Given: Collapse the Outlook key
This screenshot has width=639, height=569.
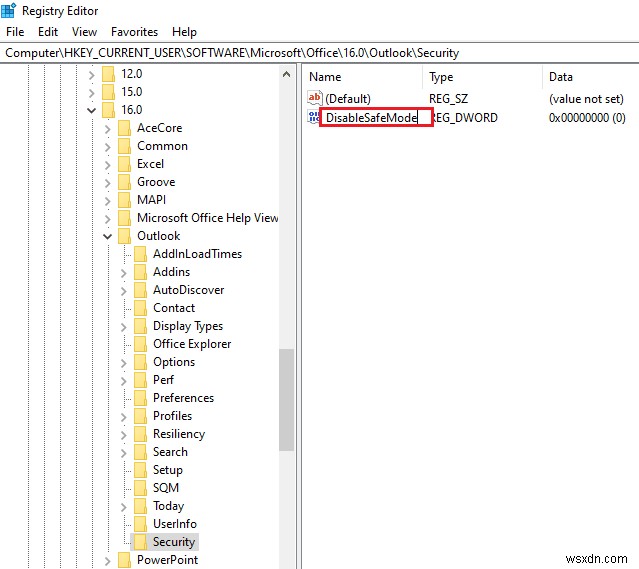Looking at the screenshot, I should (108, 236).
